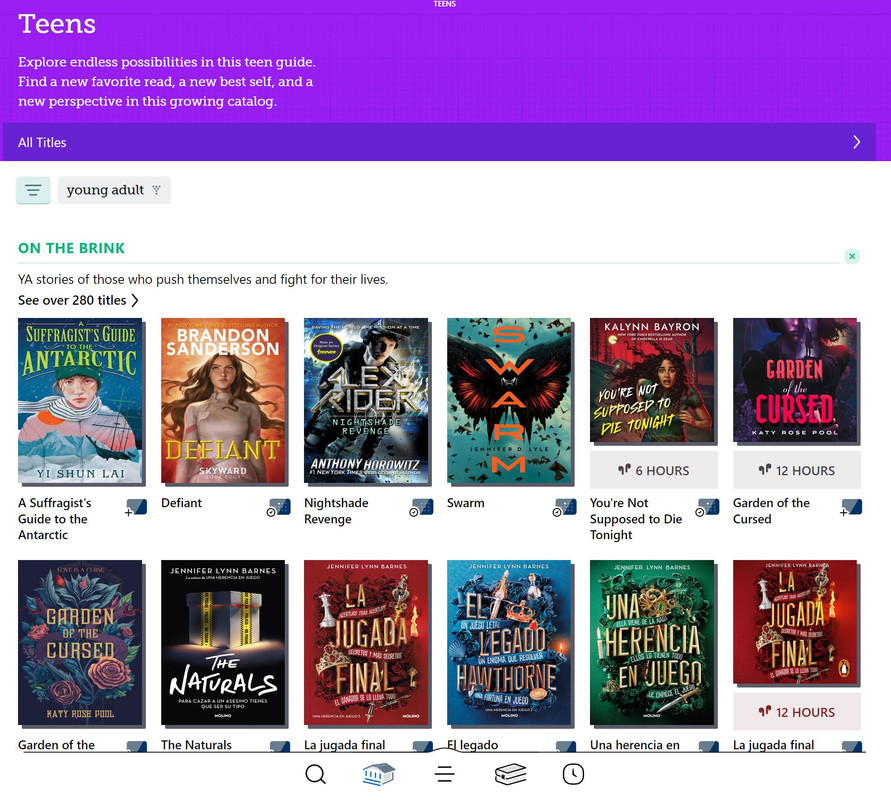The width and height of the screenshot is (891, 800).
Task: Click the action icon beside Una herencia en
Action: point(709,746)
